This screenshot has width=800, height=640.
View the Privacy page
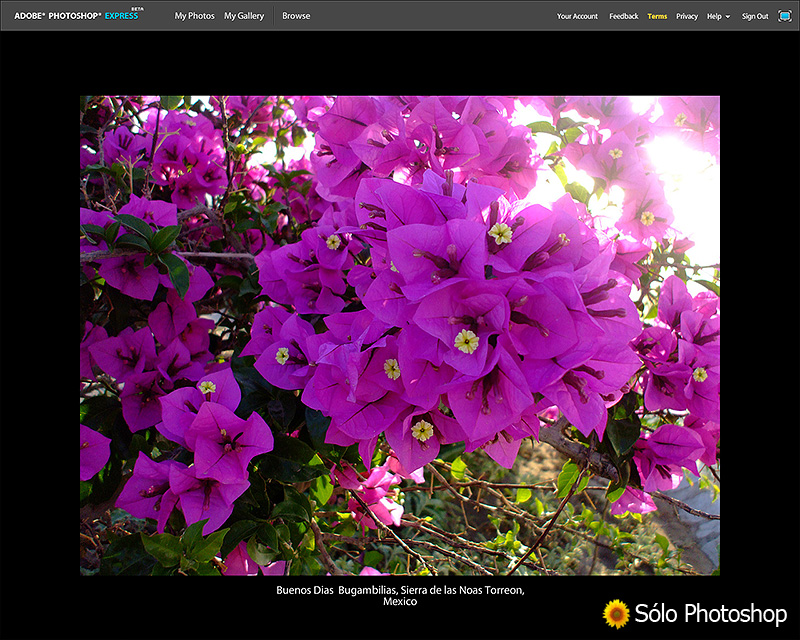pos(687,16)
